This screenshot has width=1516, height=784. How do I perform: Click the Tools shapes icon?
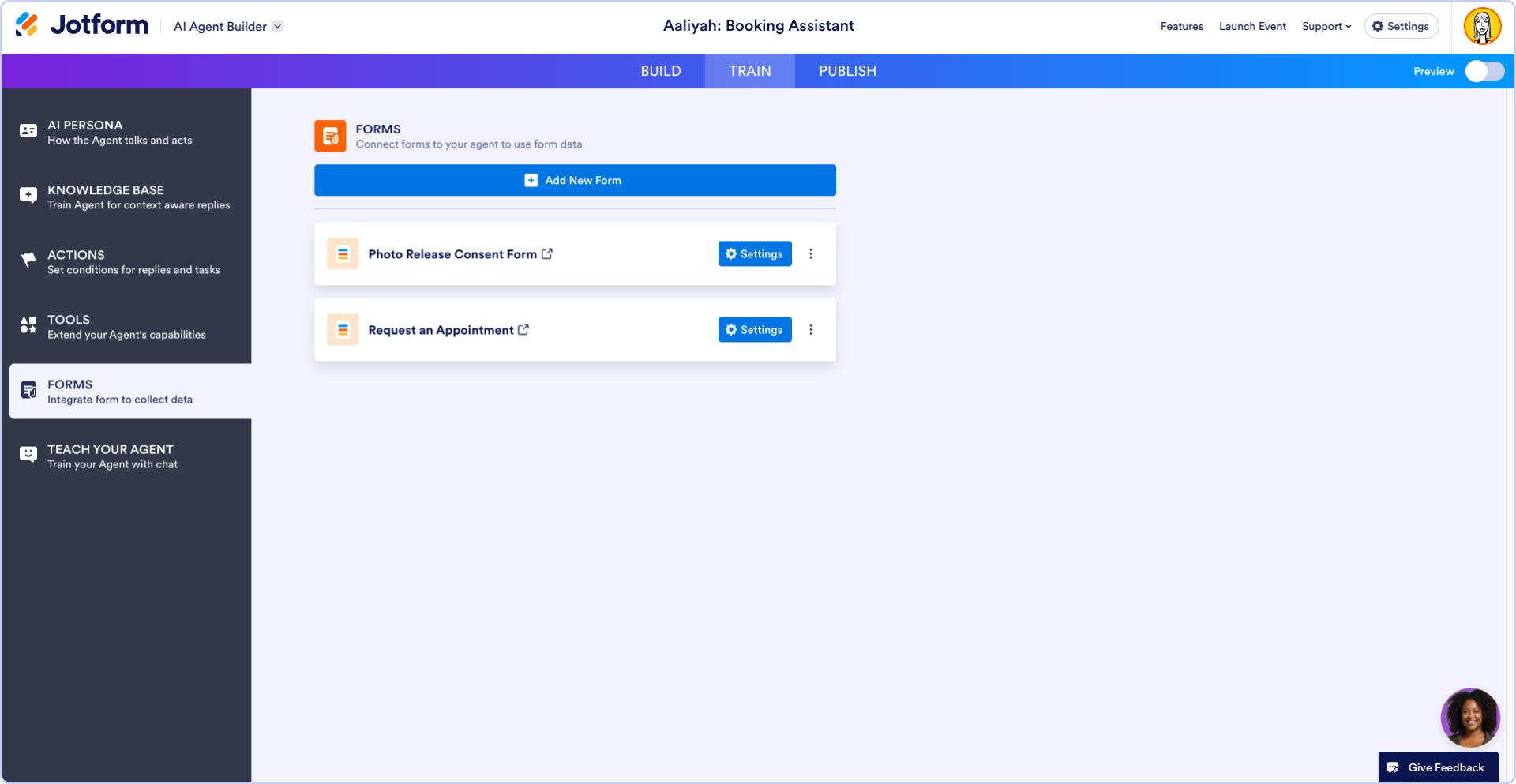coord(28,324)
